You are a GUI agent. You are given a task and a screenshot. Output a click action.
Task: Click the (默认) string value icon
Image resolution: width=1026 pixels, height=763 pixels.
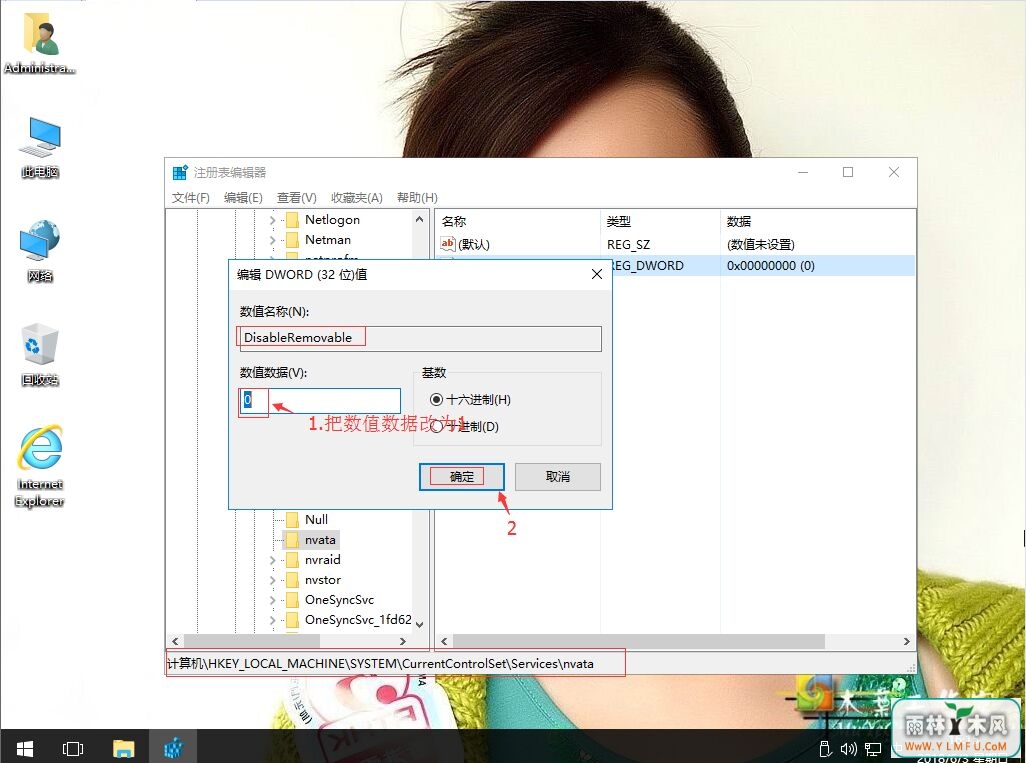(x=448, y=244)
